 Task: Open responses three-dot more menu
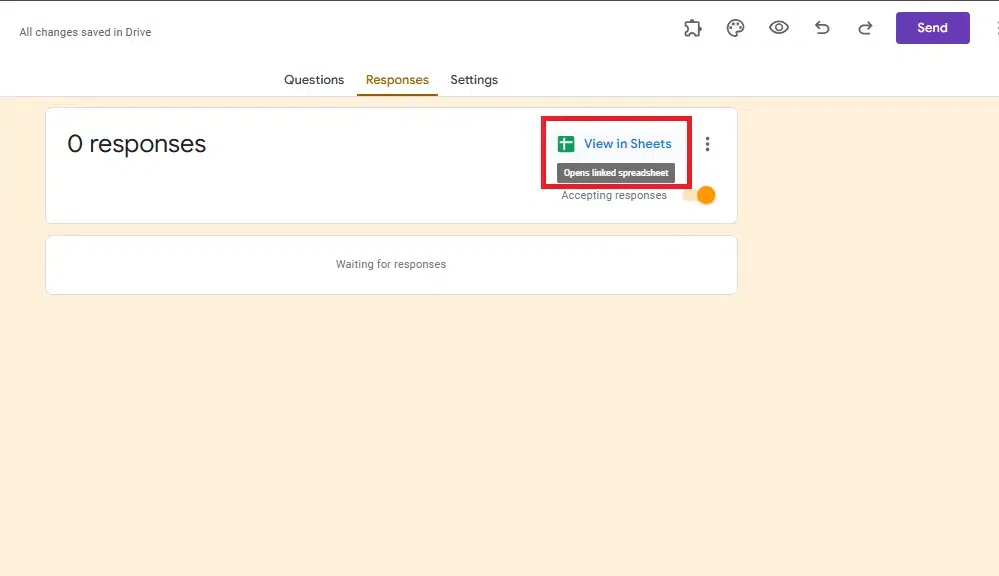pyautogui.click(x=707, y=144)
